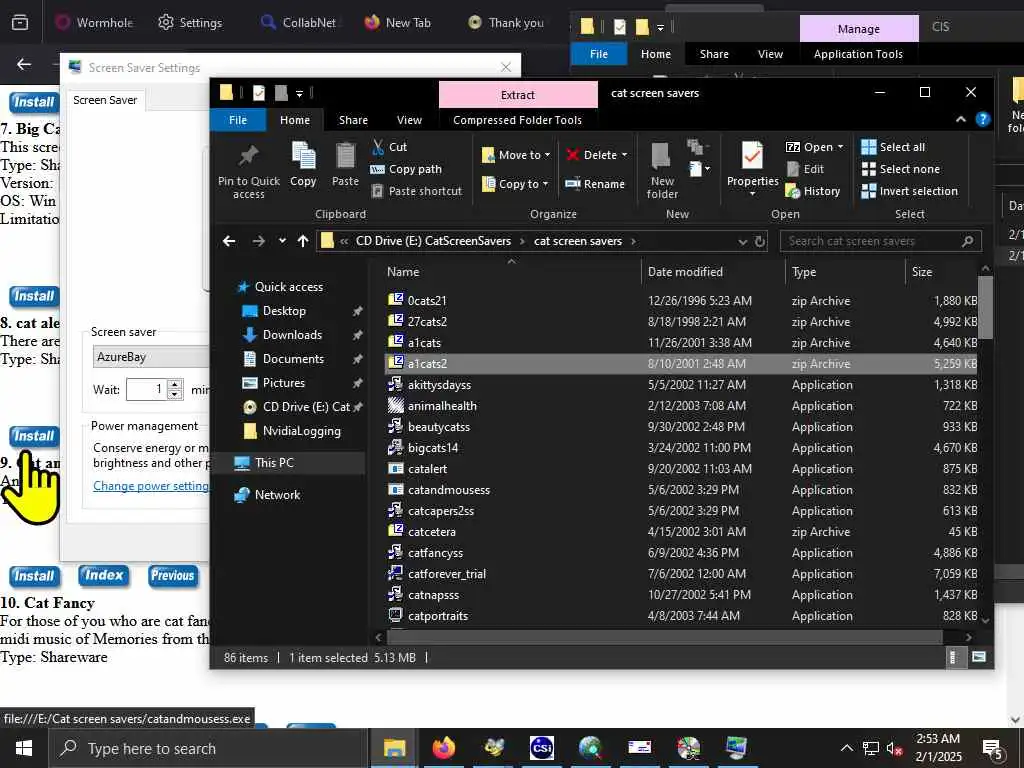This screenshot has width=1024, height=768.
Task: Click the Windows Start button
Action: tap(24, 748)
